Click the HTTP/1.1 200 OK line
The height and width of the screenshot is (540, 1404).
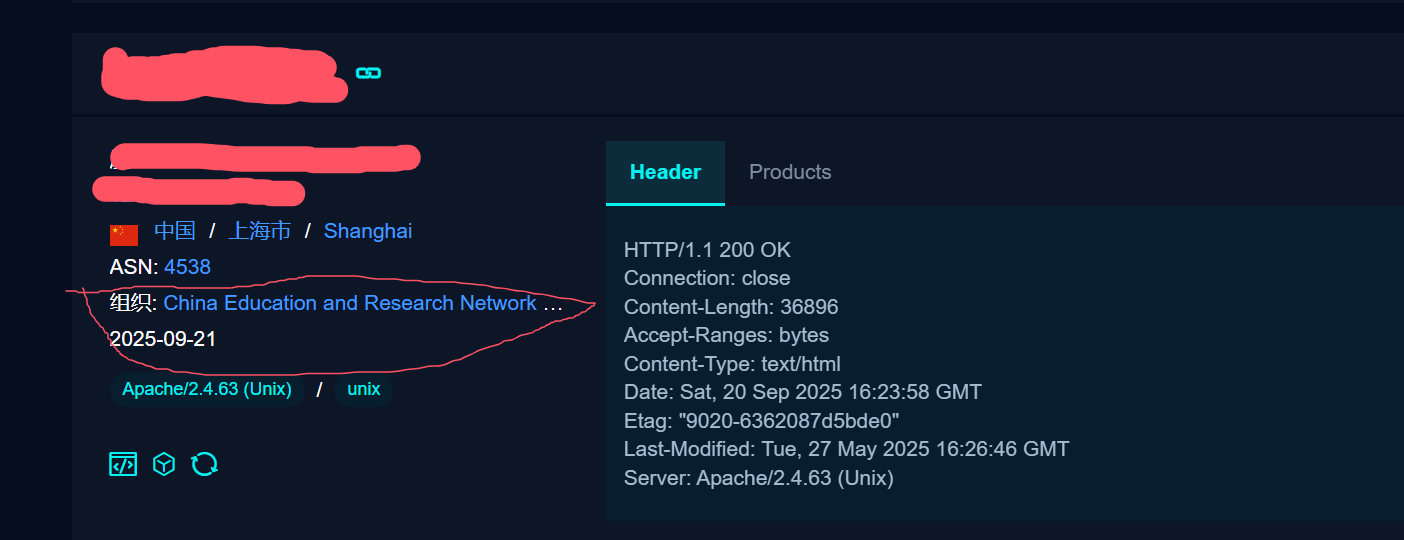707,250
